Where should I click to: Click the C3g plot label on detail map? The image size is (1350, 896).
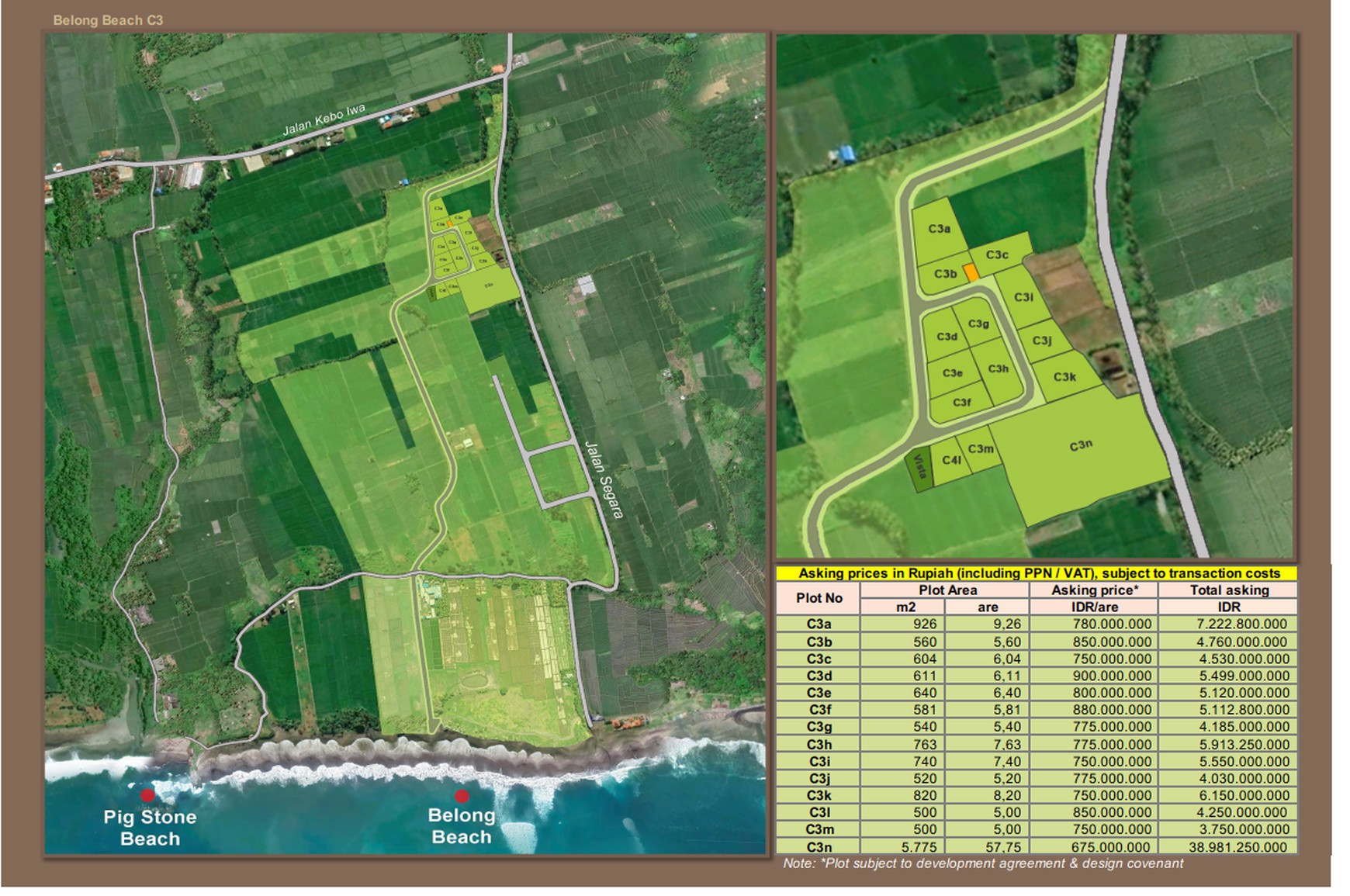pos(978,323)
